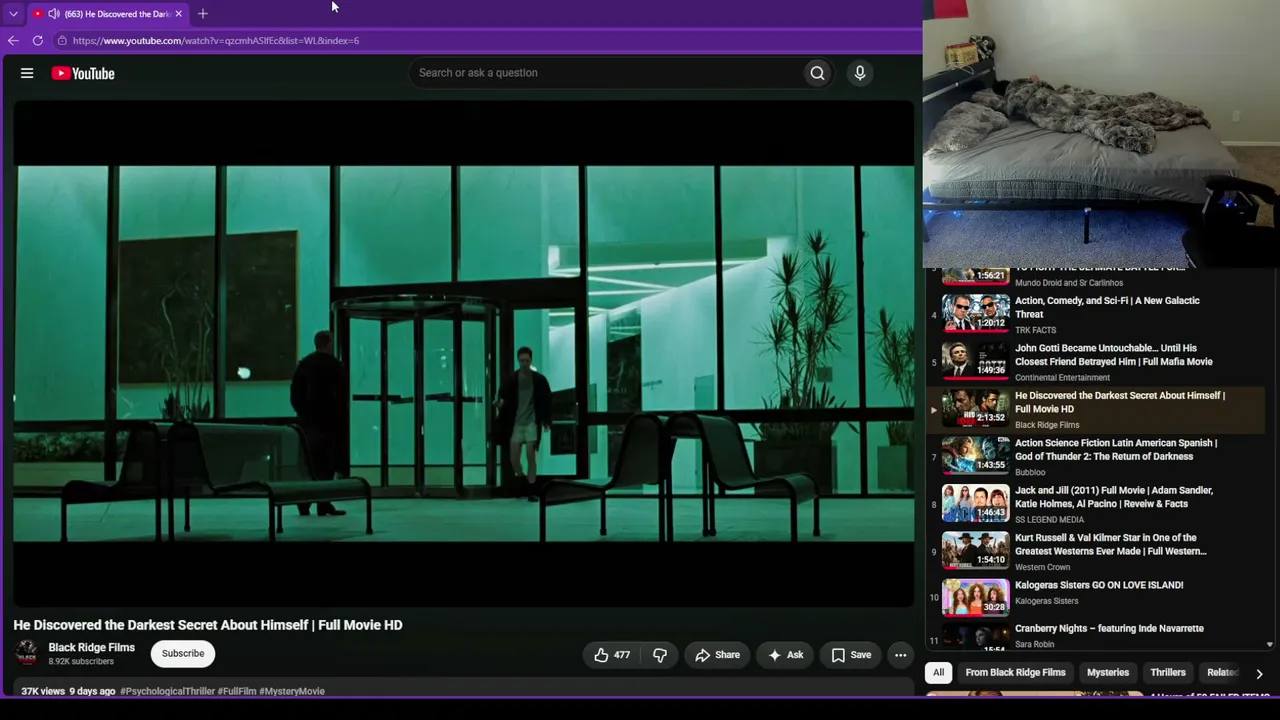Go to the YouTube home logo
Viewport: 1280px width, 720px height.
tap(83, 73)
